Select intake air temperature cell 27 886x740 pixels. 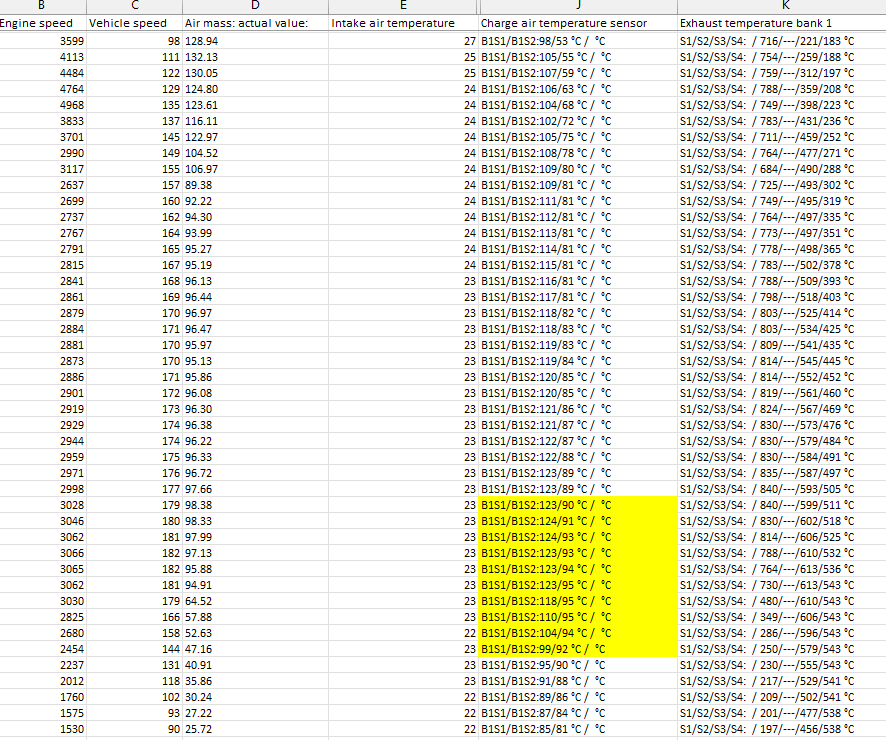(403, 41)
